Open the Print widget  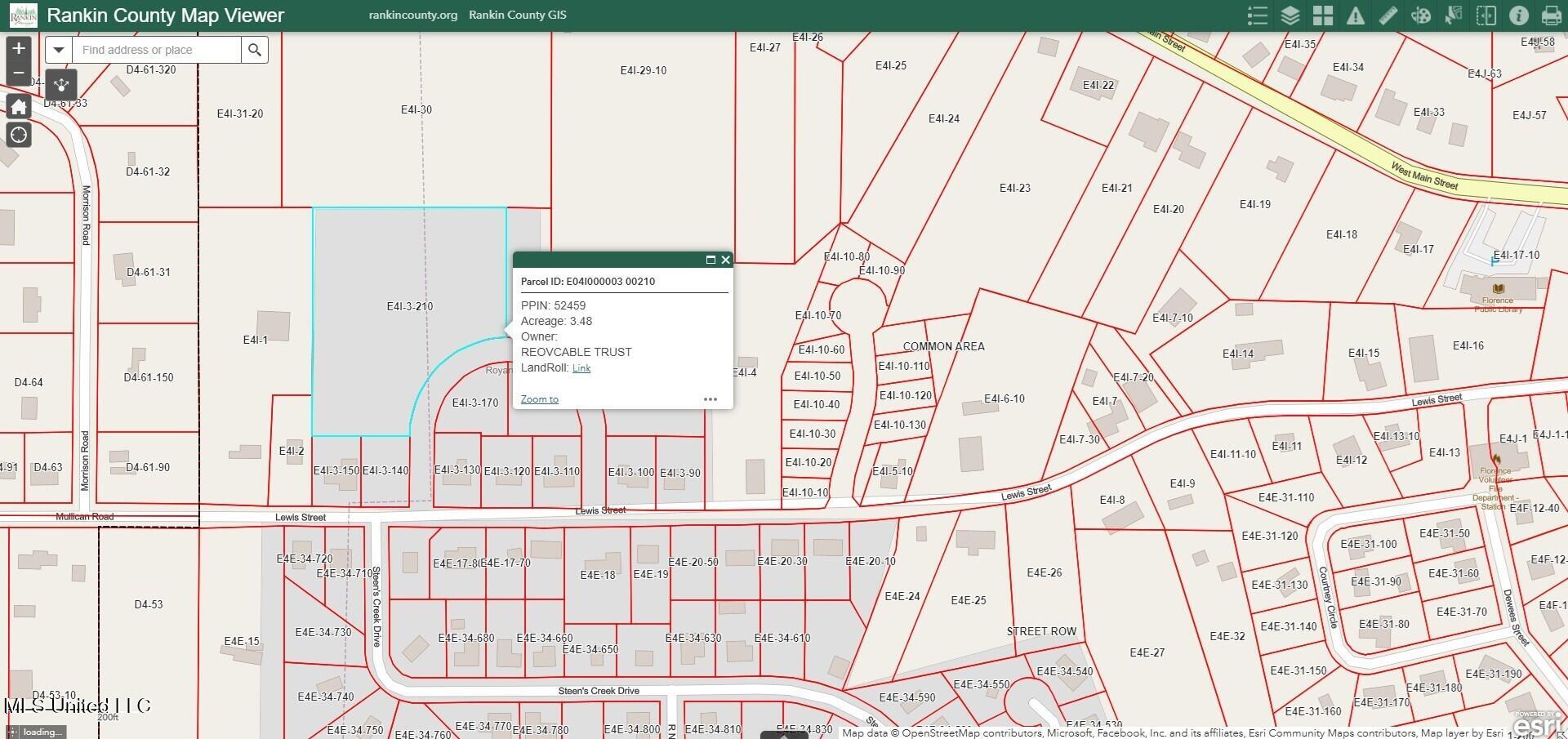pyautogui.click(x=1552, y=16)
